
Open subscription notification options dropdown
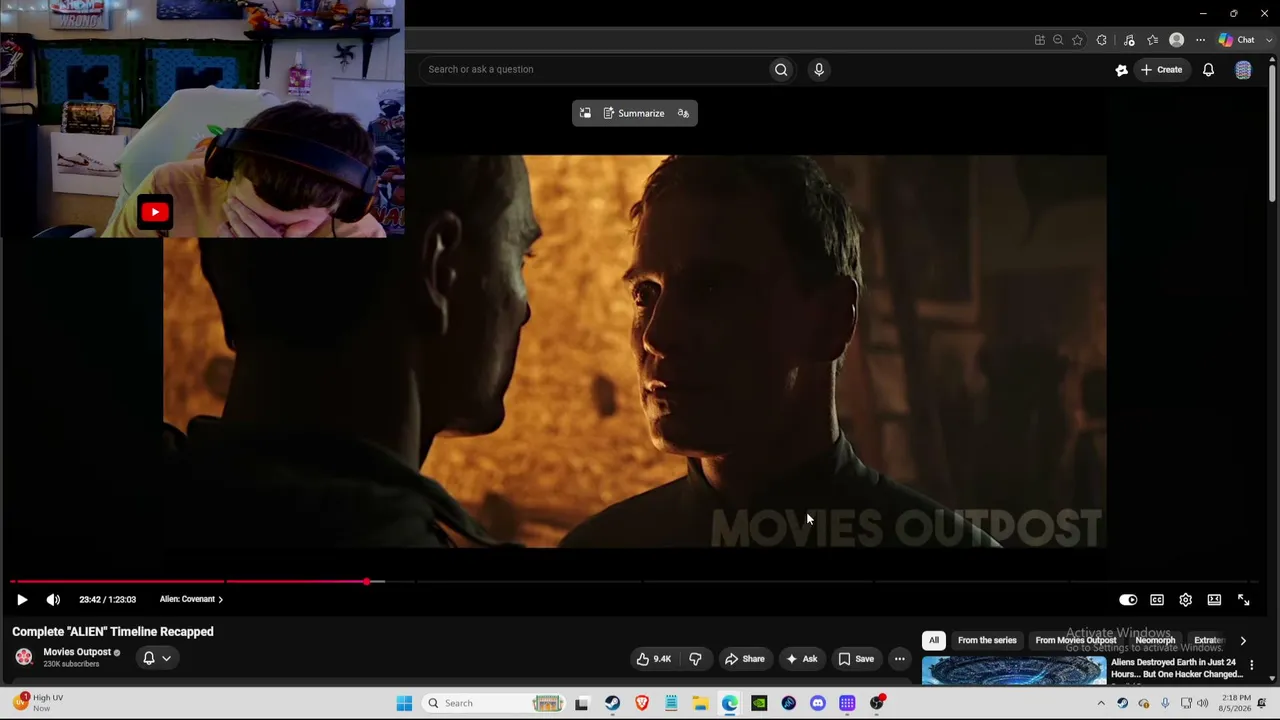tap(157, 658)
